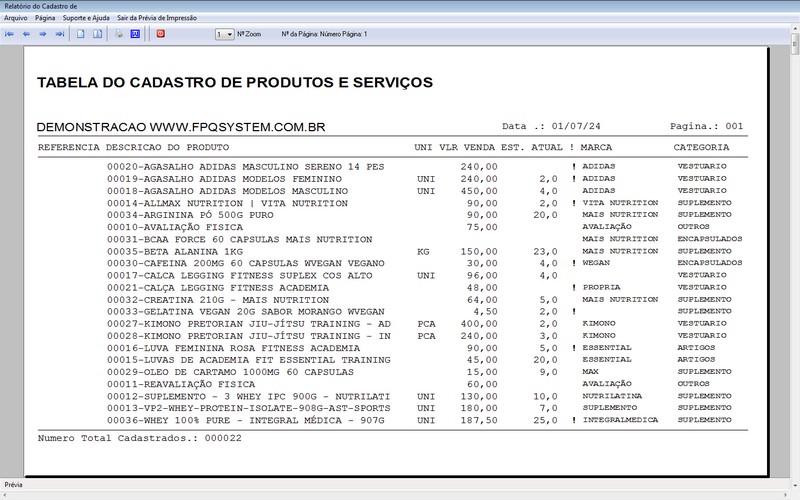Image resolution: width=800 pixels, height=500 pixels.
Task: Click the printer icon in toolbar
Action: point(119,34)
